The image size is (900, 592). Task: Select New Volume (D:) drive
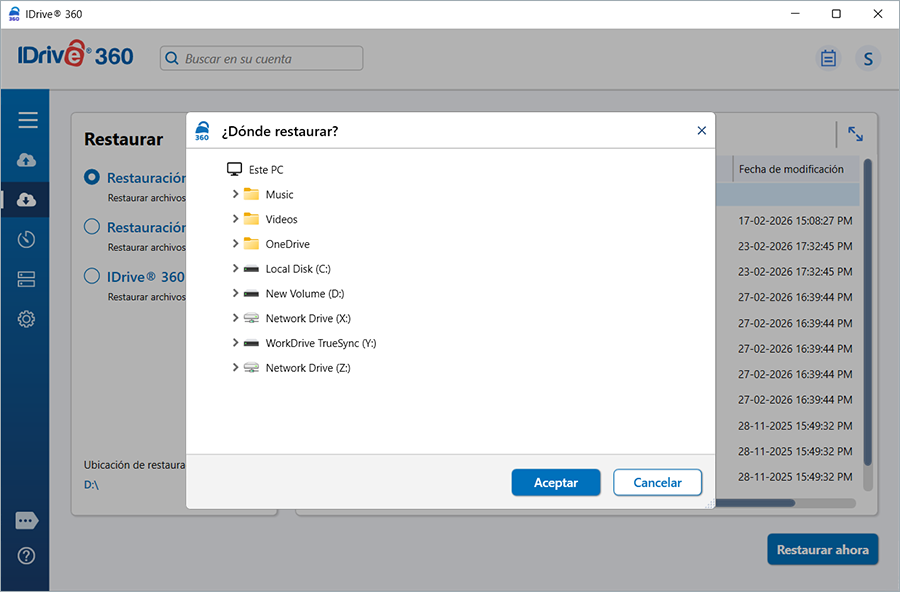(304, 294)
